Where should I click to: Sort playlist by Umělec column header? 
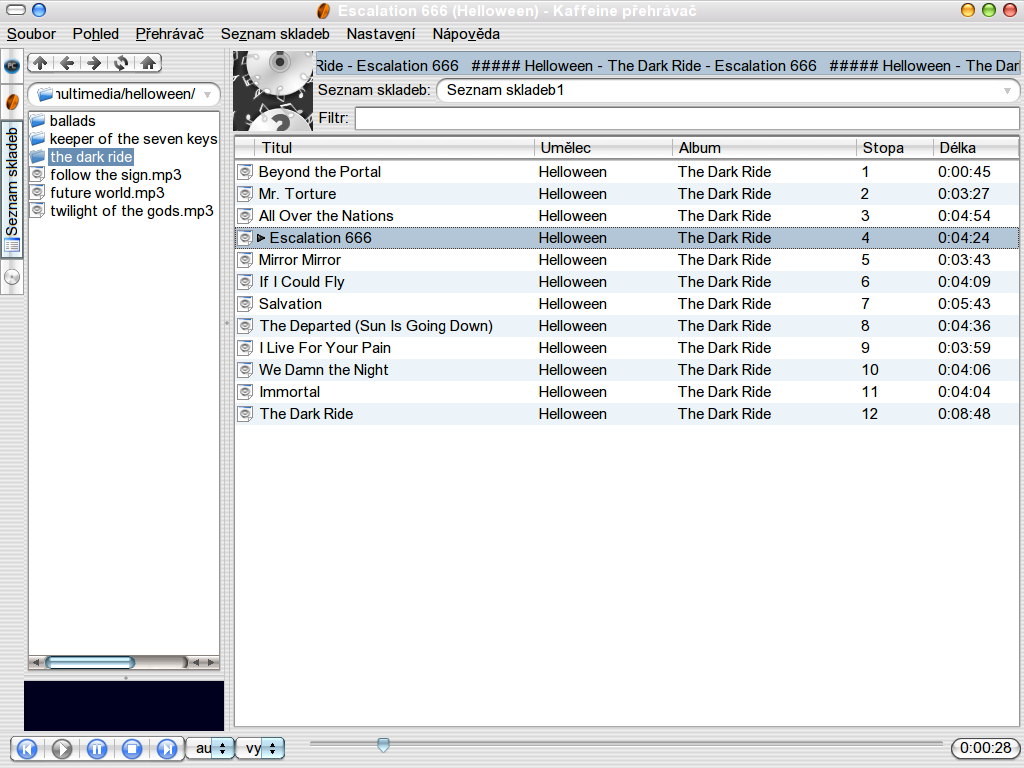603,148
